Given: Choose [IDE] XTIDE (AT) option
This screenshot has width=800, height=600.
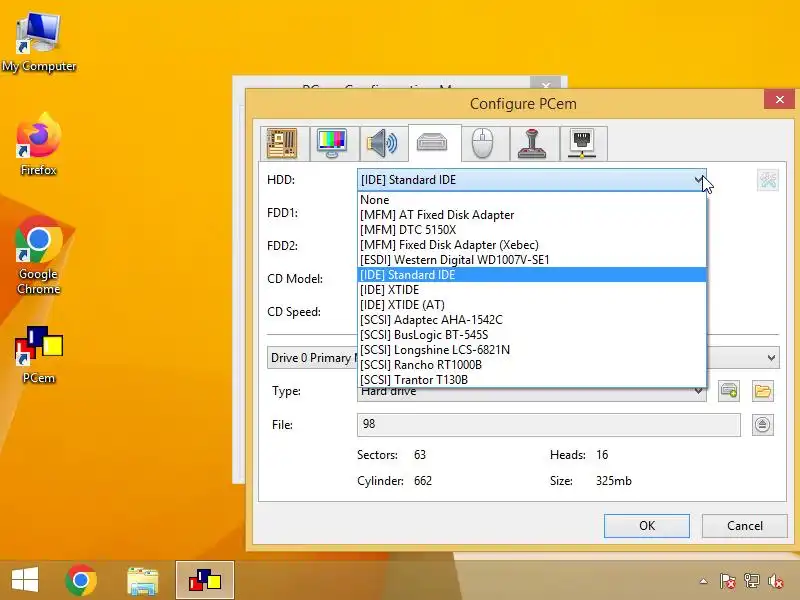Looking at the screenshot, I should (532, 305).
